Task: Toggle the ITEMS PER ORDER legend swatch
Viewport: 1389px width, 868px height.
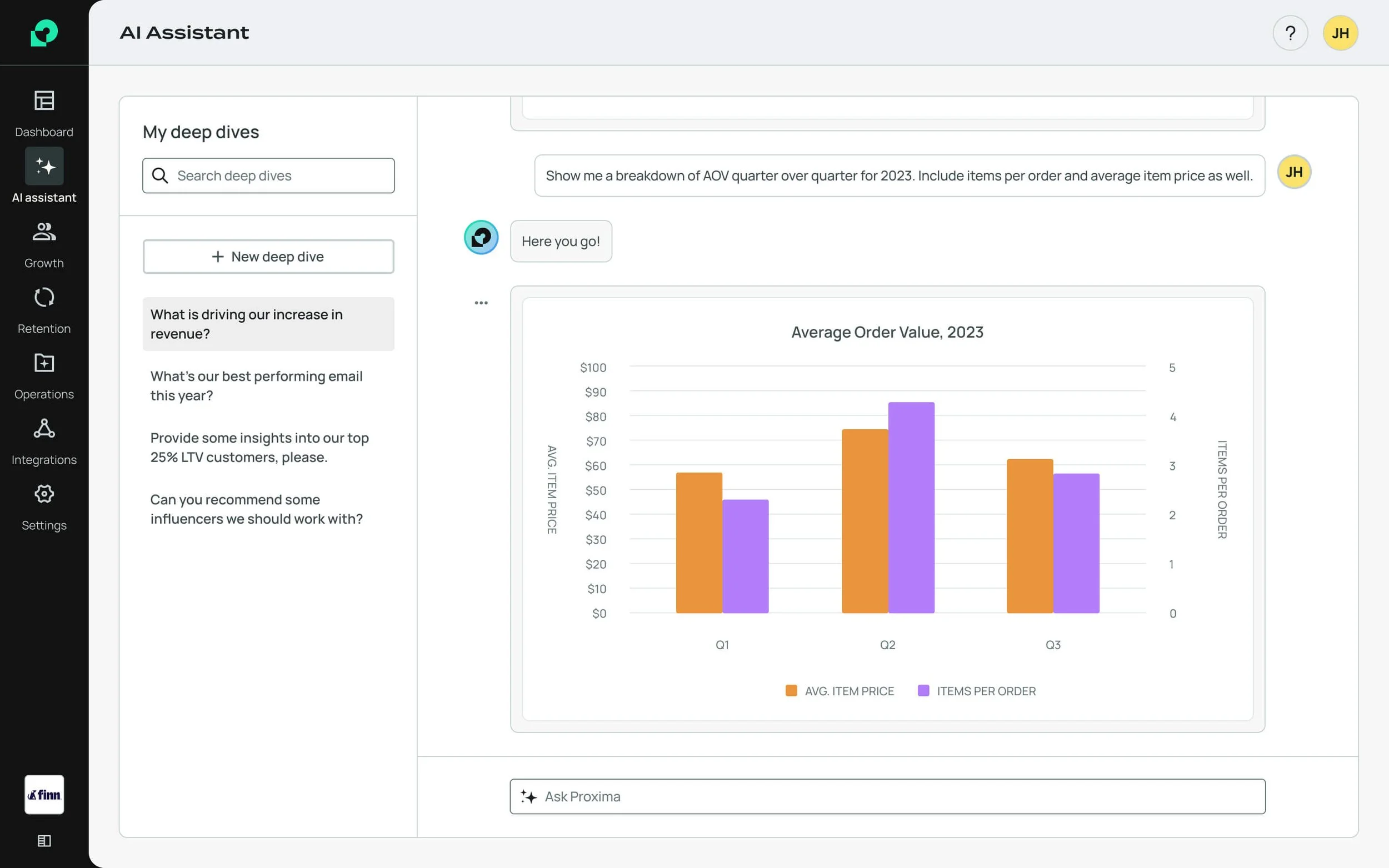Action: 923,691
